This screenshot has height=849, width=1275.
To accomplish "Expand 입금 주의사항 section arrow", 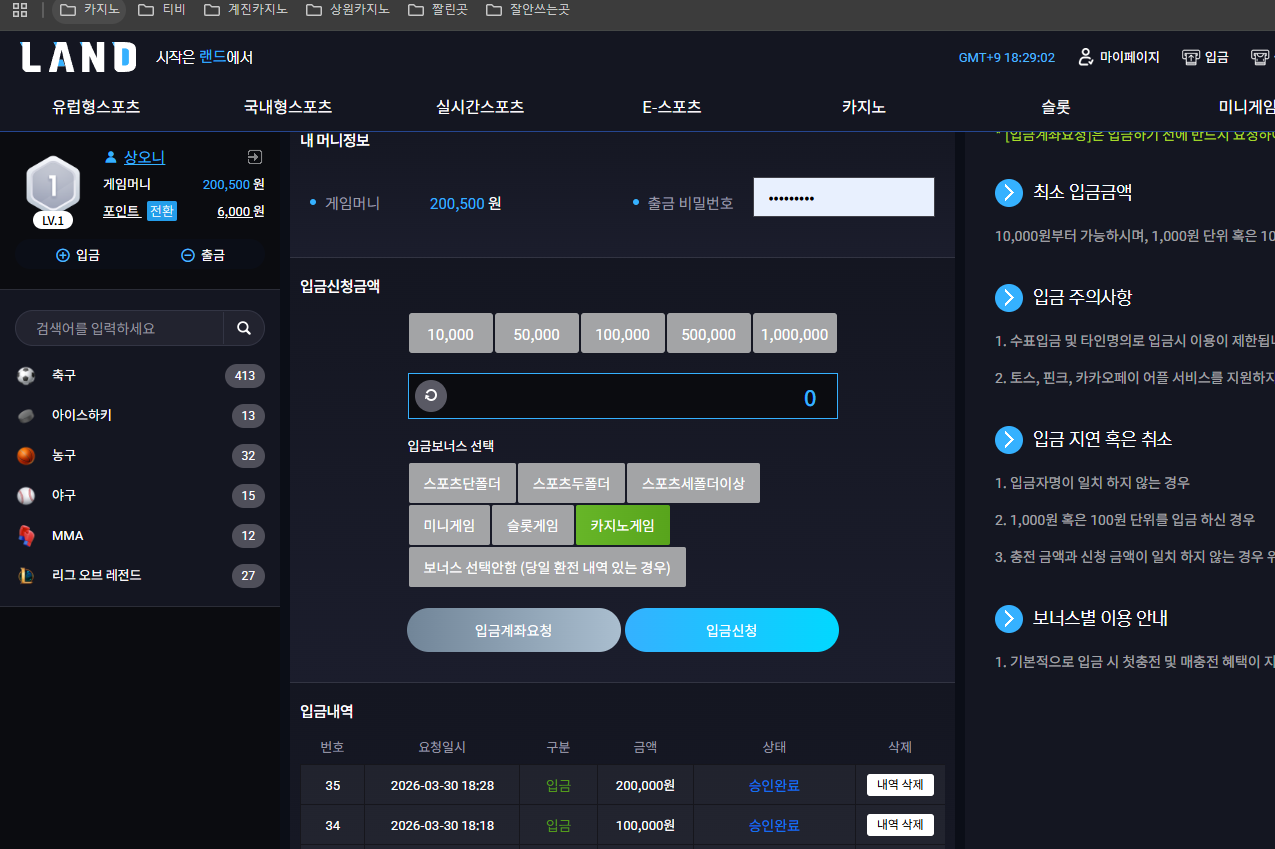I will tap(1009, 298).
